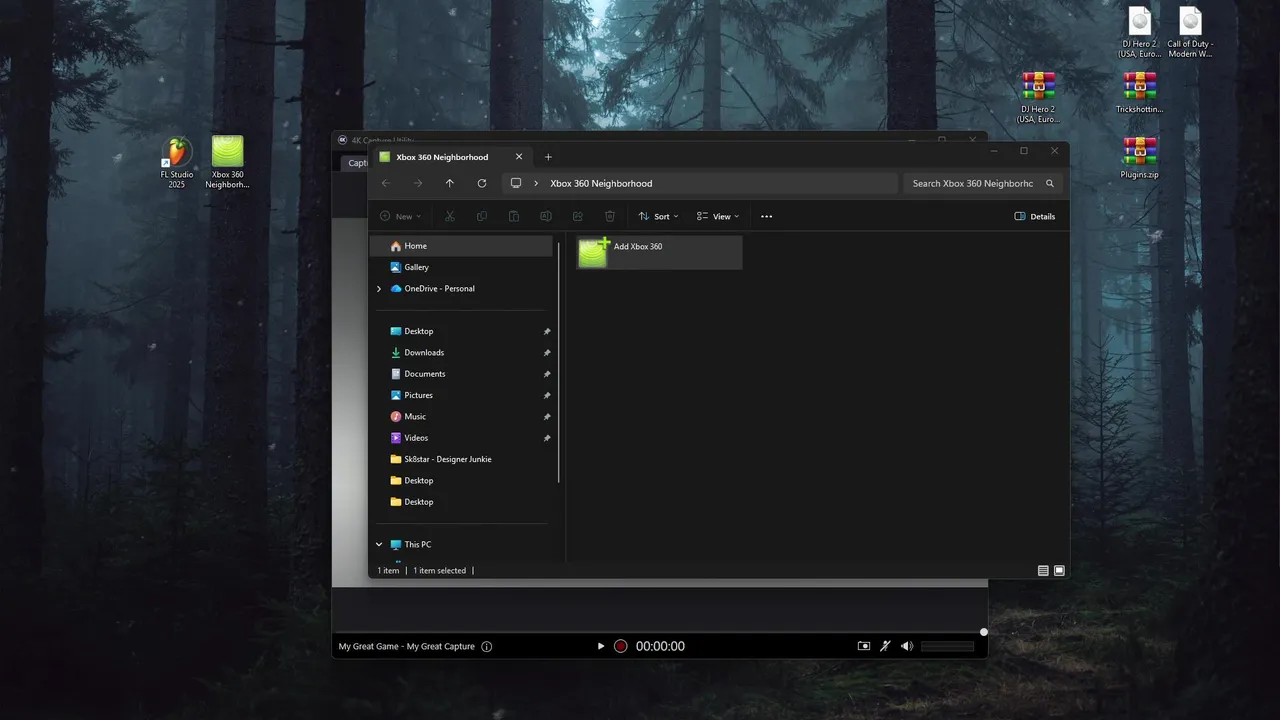Click the '1 item selected' status text

(440, 571)
